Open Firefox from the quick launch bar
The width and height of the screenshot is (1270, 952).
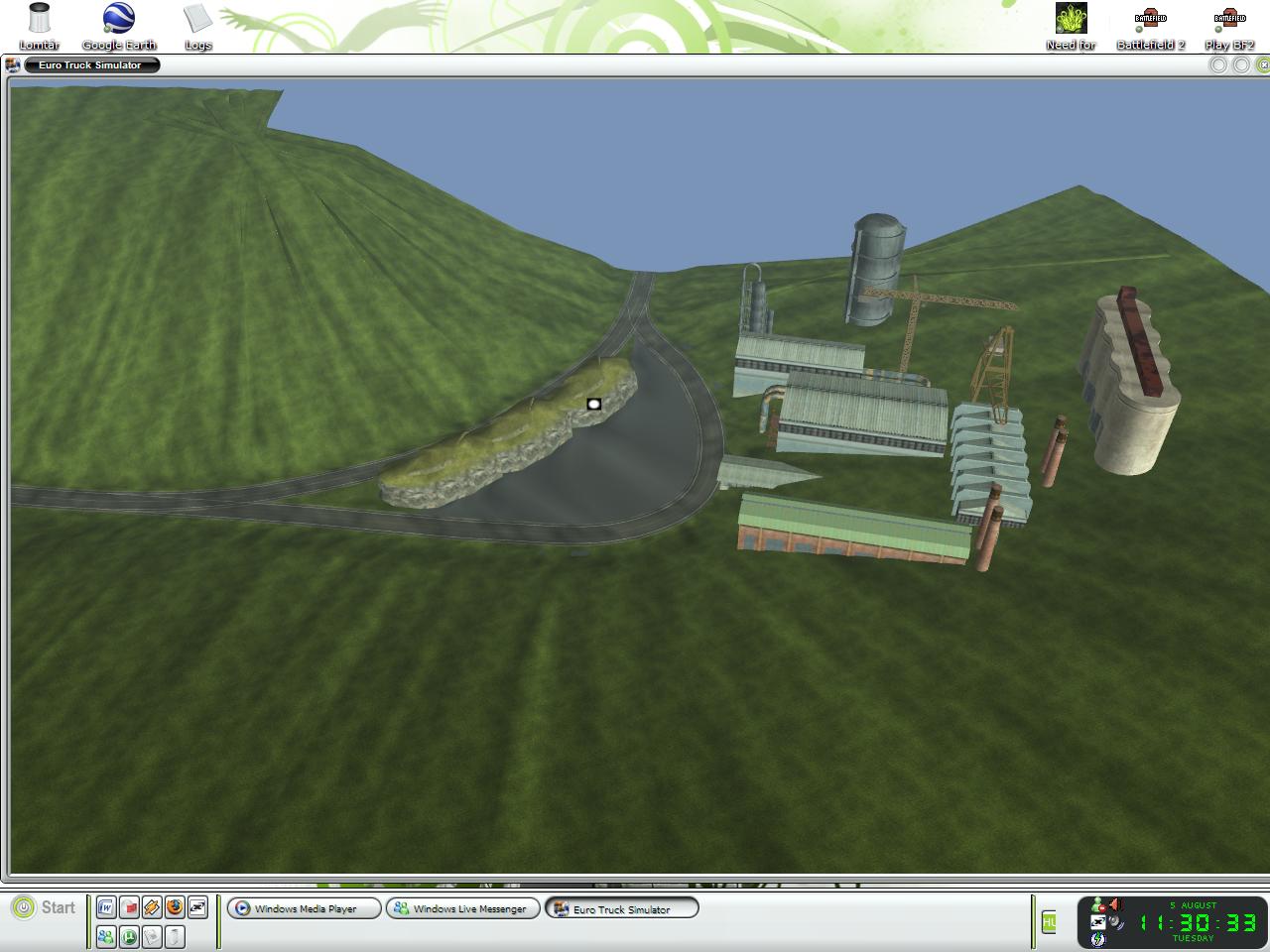click(x=175, y=906)
